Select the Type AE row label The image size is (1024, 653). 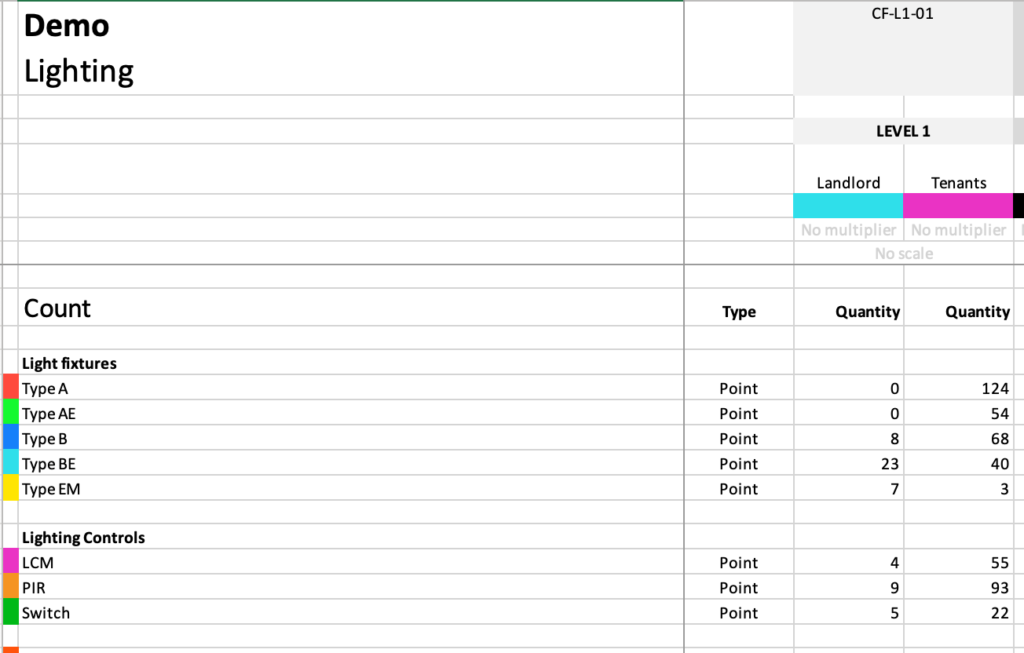[49, 414]
